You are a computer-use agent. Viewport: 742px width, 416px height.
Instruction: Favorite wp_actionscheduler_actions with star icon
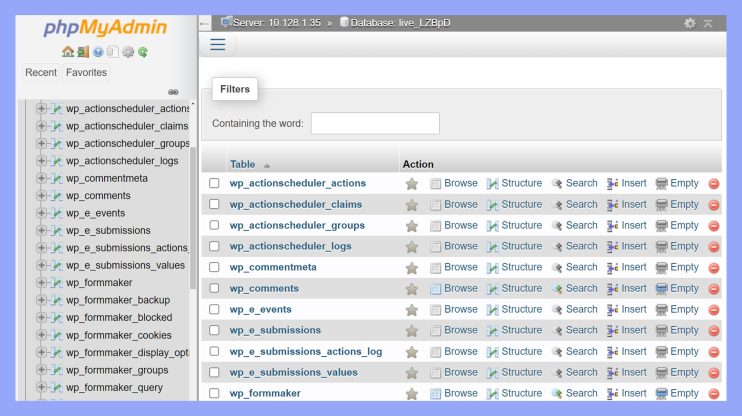[x=412, y=184]
